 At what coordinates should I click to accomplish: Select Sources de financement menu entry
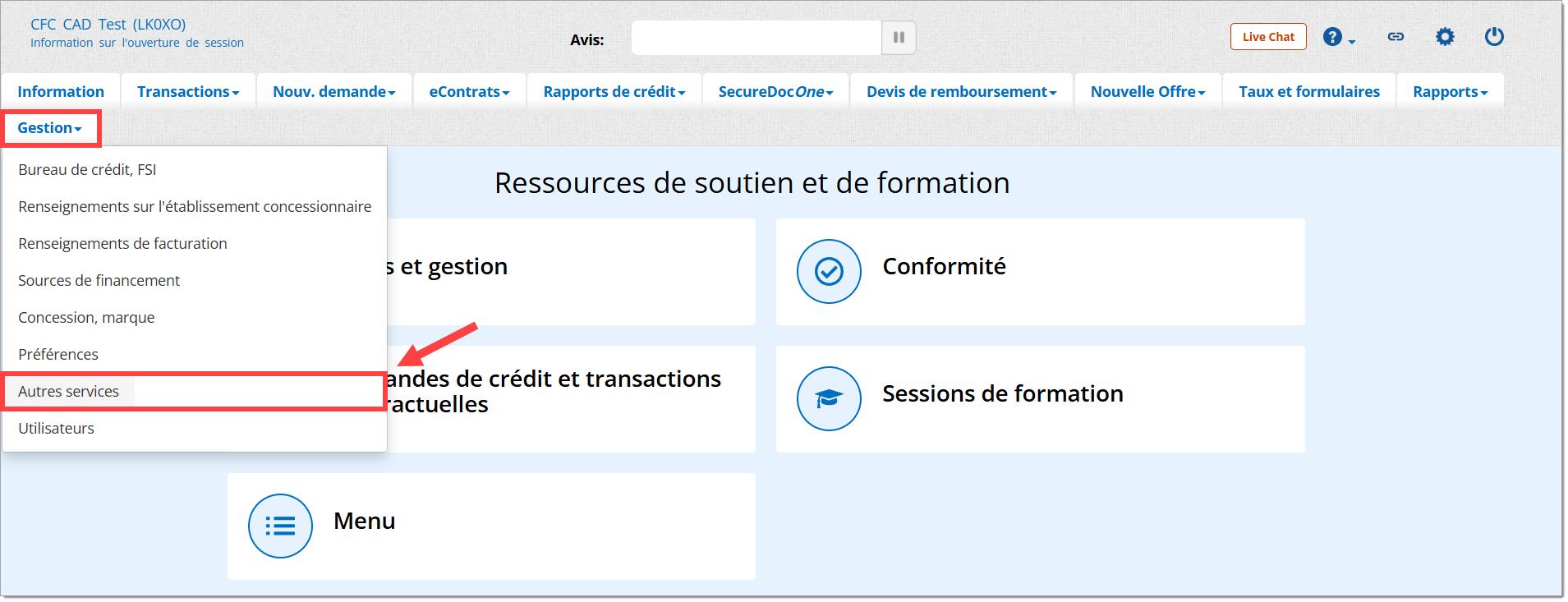[99, 281]
